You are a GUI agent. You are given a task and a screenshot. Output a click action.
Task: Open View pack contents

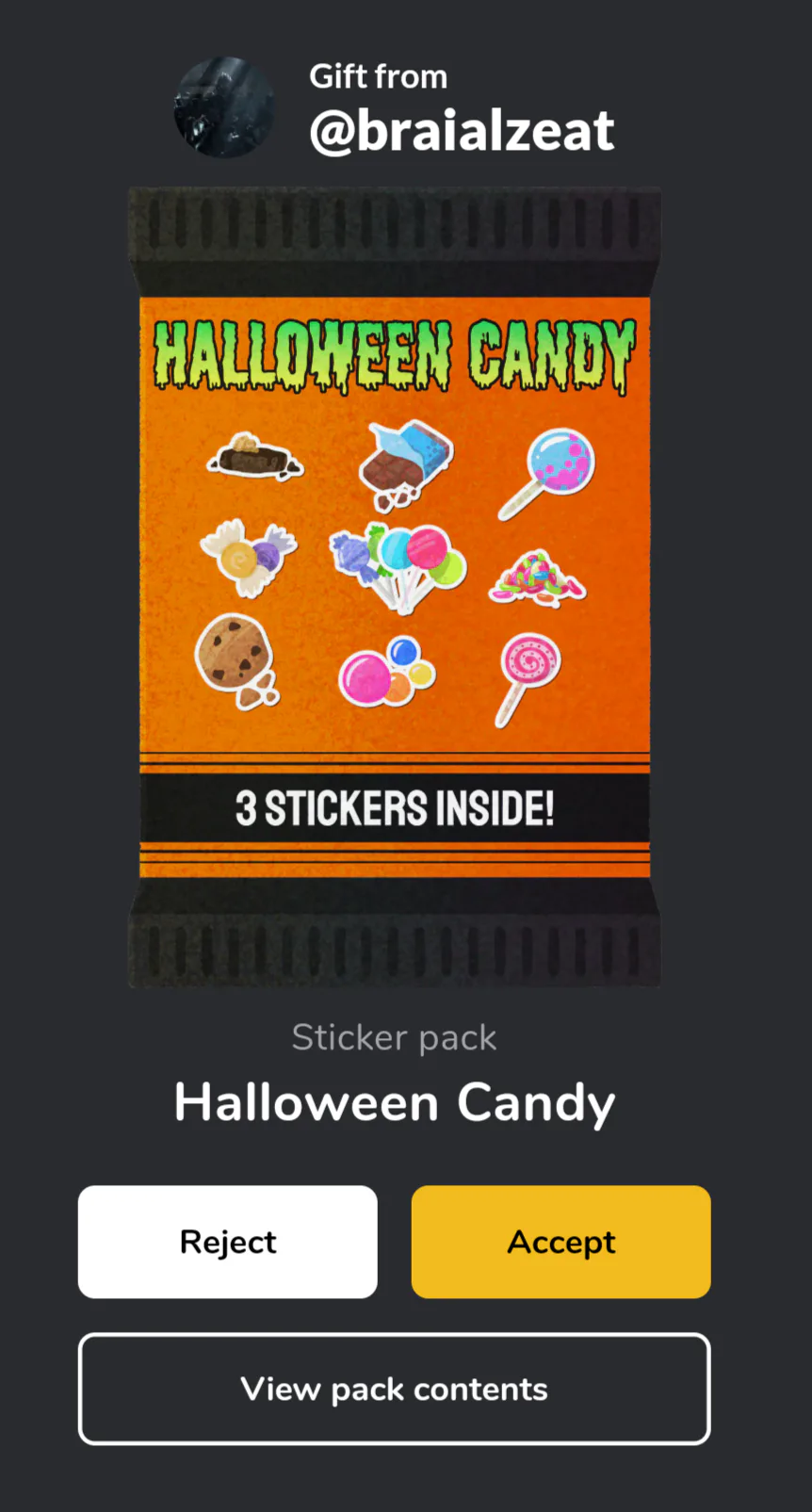[x=394, y=1389]
